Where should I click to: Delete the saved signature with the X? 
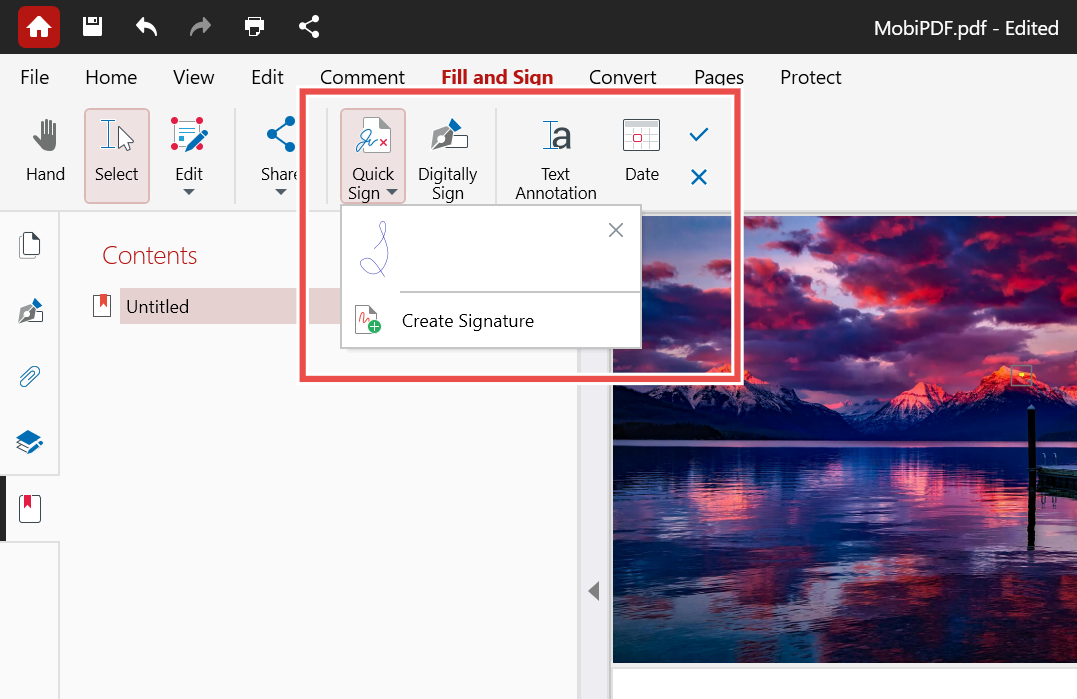click(x=616, y=230)
